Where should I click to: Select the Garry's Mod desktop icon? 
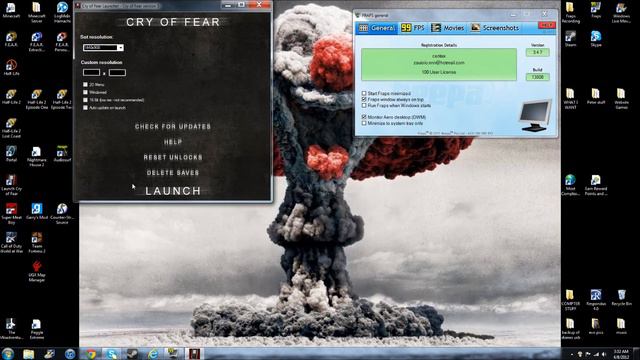pos(36,211)
